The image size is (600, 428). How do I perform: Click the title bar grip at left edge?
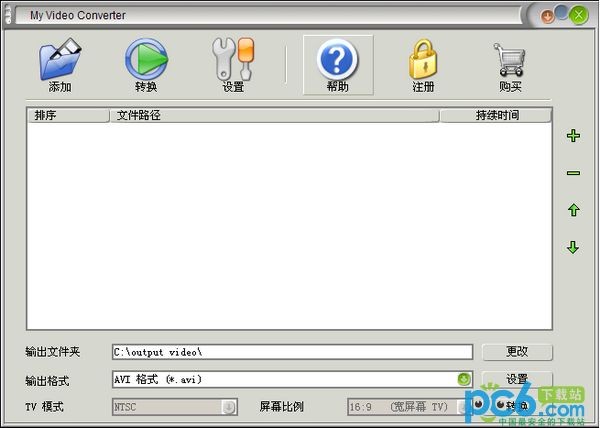pos(8,15)
